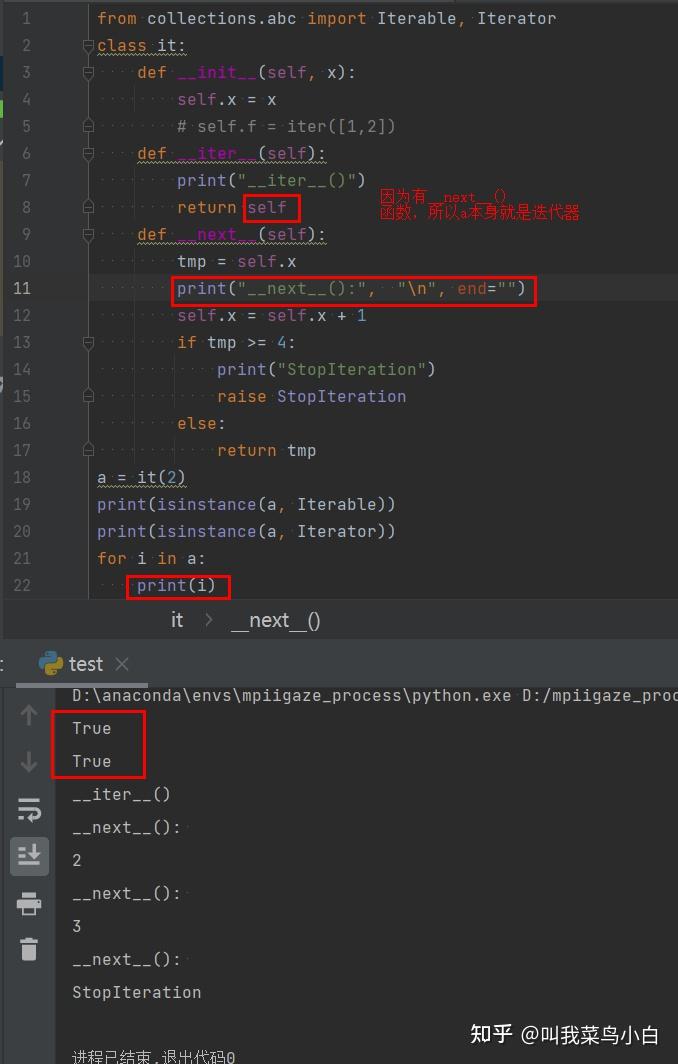The image size is (678, 1064).
Task: Click 'print("__iter__()")' code line
Action: (271, 180)
